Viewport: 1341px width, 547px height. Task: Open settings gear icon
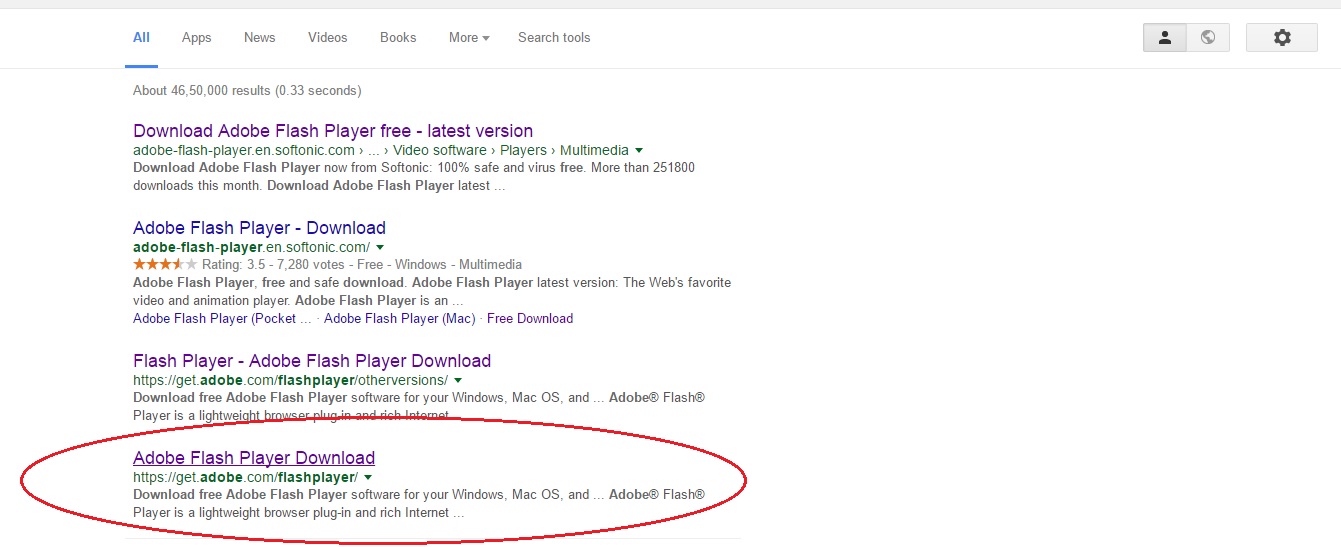[x=1282, y=38]
